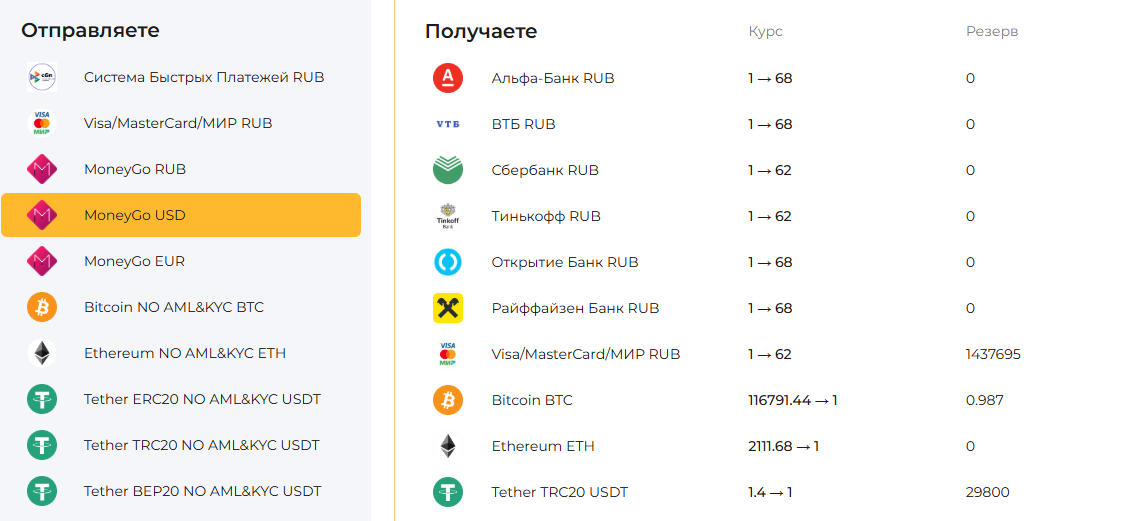Choose MoneyGo RUB as send currency
Viewport: 1137px width, 521px height.
click(x=135, y=169)
